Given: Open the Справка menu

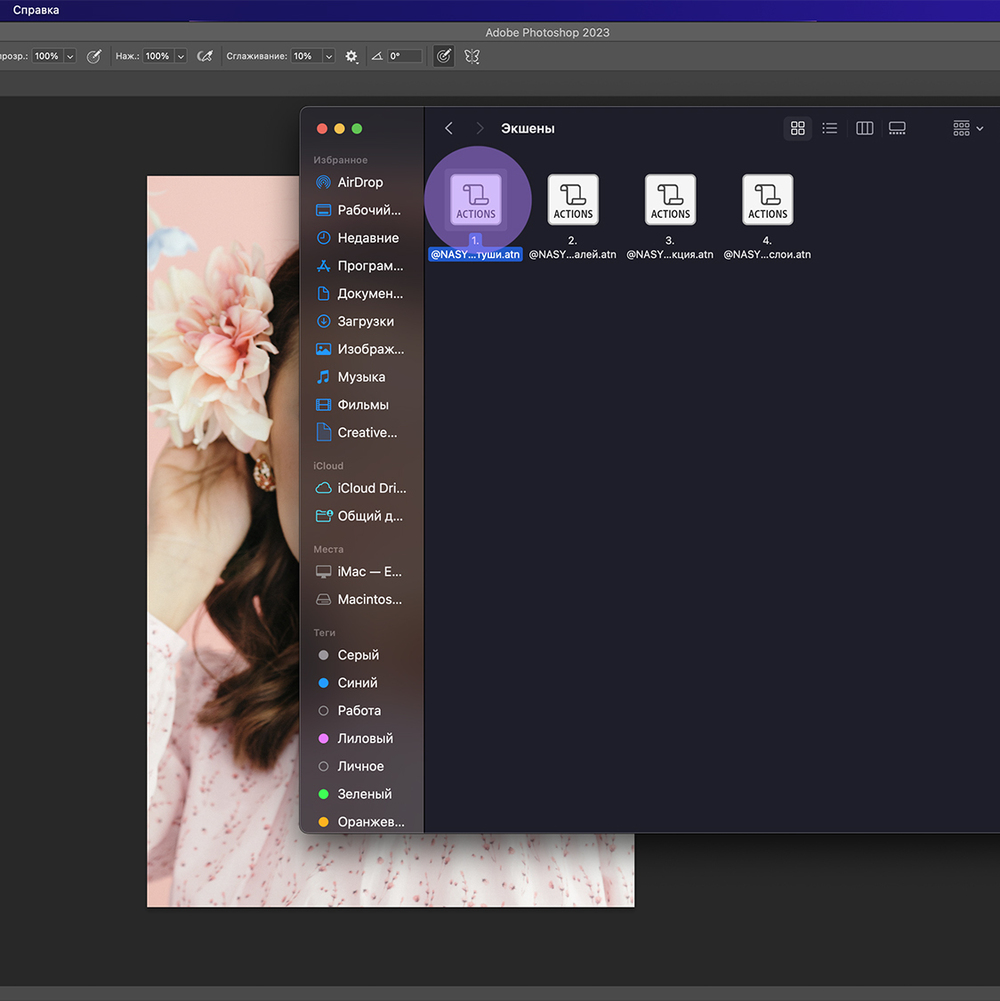Looking at the screenshot, I should pyautogui.click(x=36, y=10).
